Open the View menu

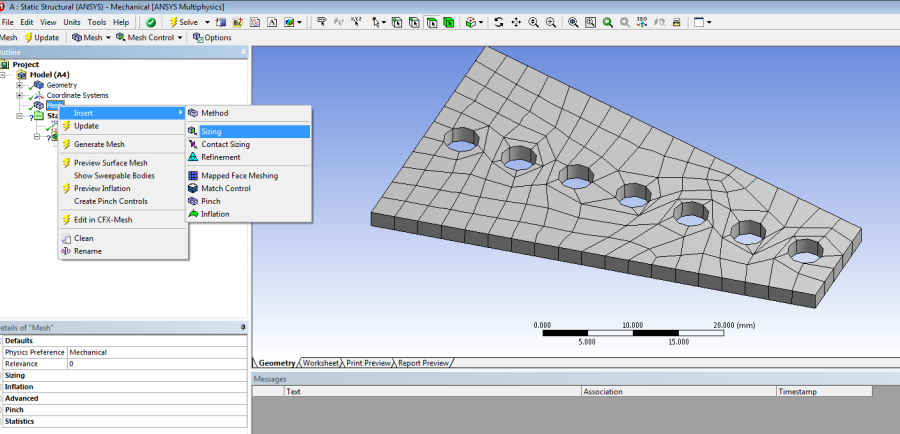click(x=48, y=22)
